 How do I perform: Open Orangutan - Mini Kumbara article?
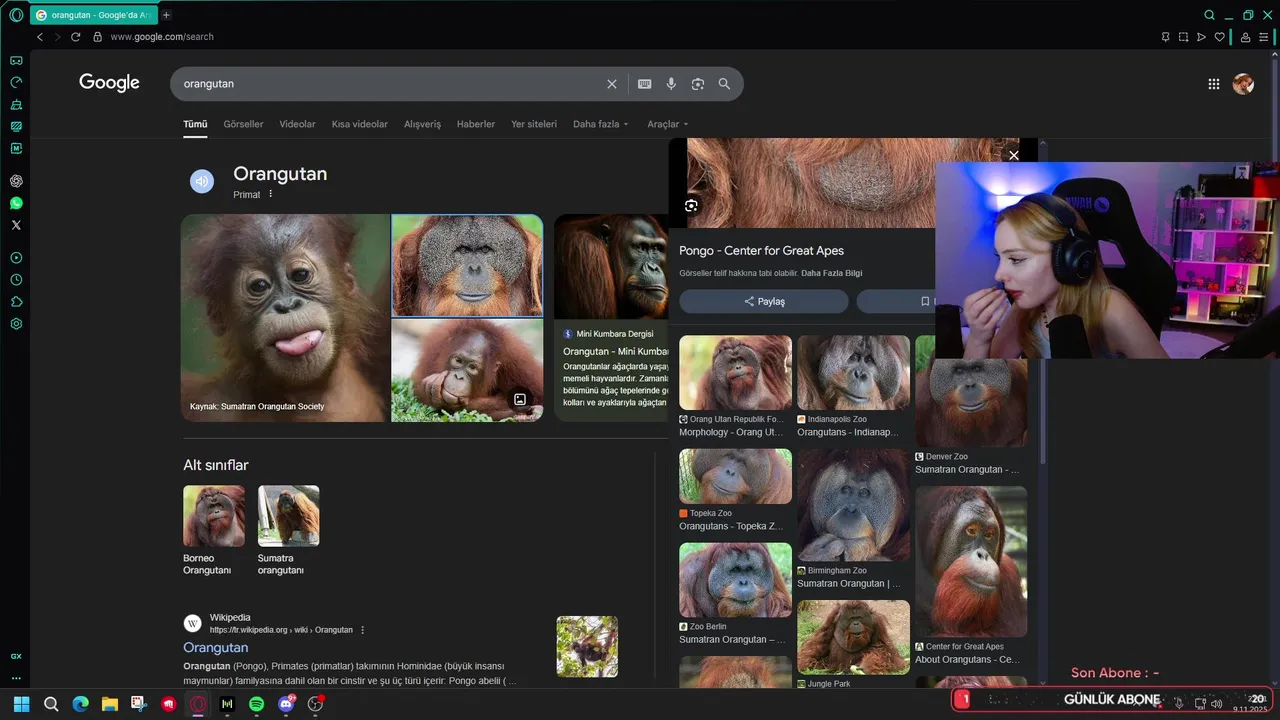(x=615, y=352)
